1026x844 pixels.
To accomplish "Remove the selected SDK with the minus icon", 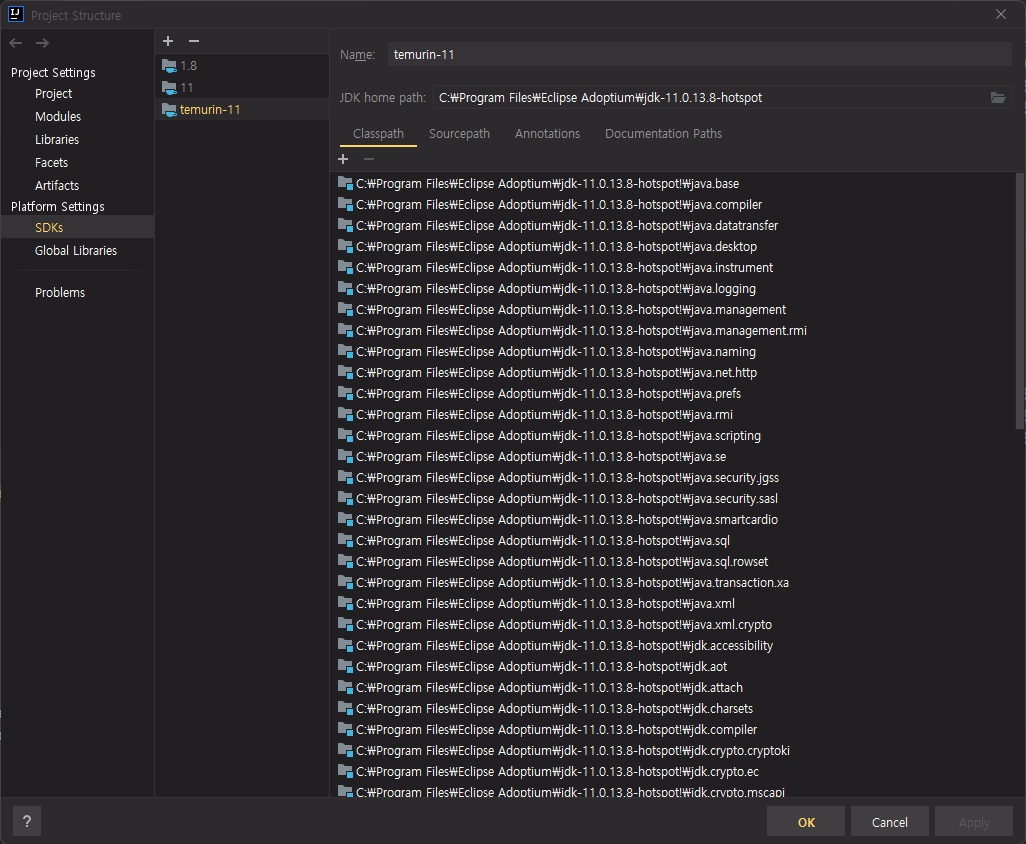I will click(x=194, y=41).
